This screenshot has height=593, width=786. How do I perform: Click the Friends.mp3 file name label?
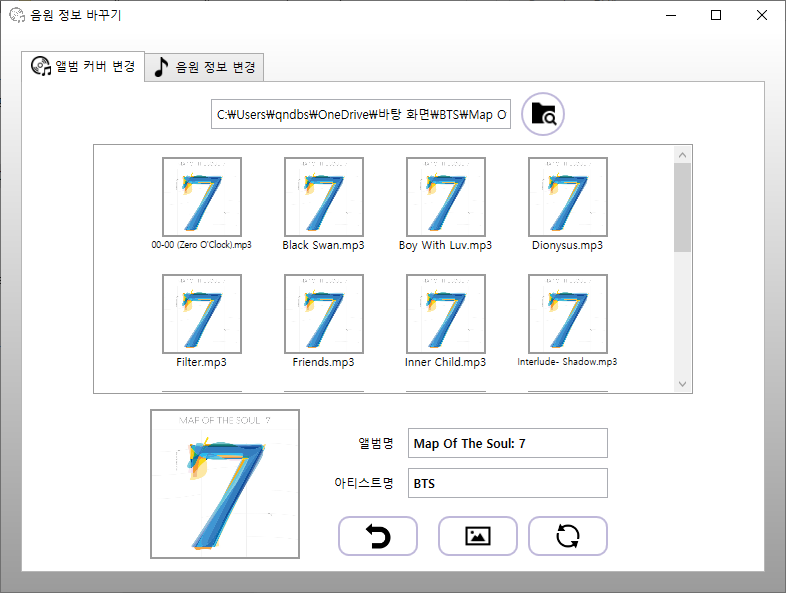(323, 362)
